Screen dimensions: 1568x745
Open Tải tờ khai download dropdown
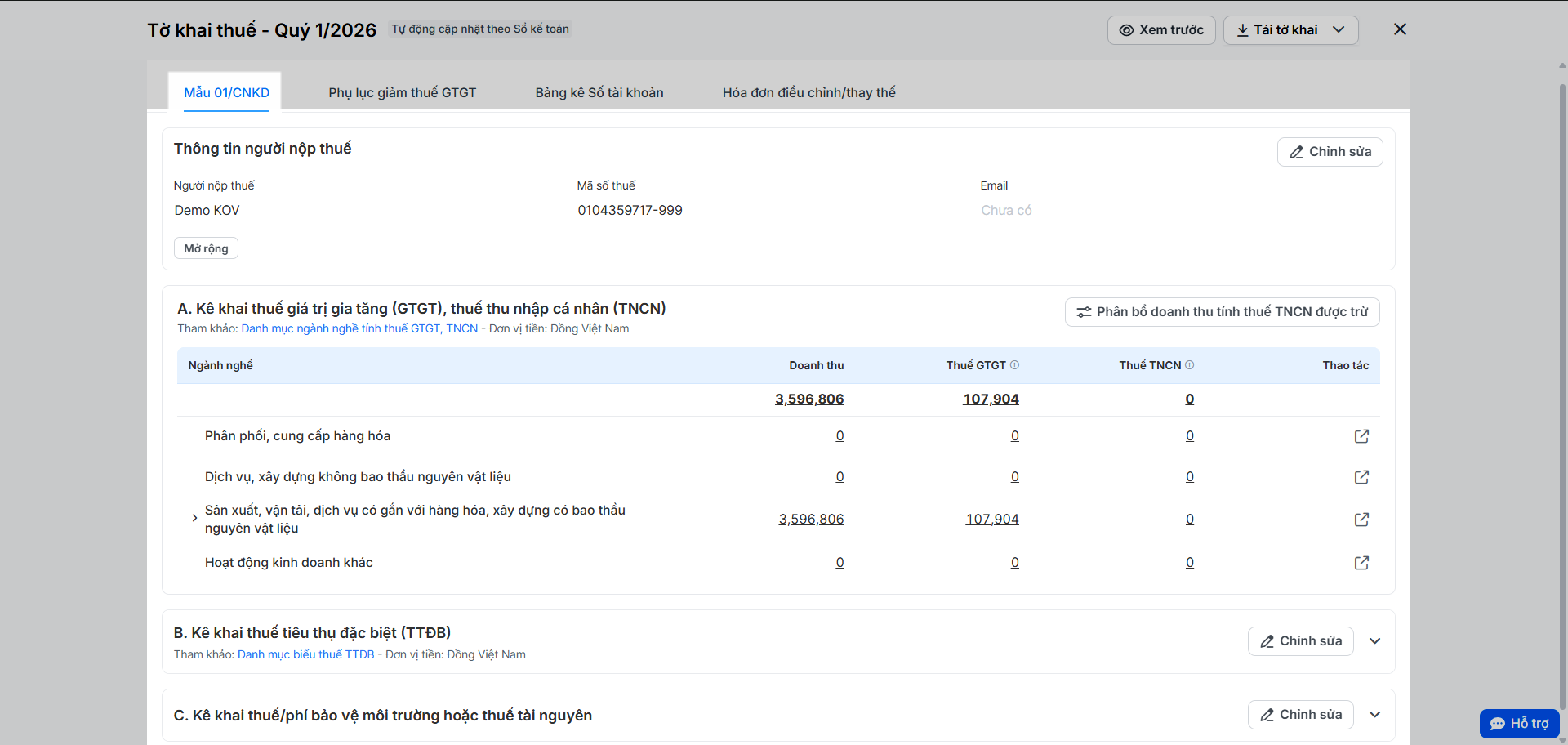pyautogui.click(x=1290, y=30)
